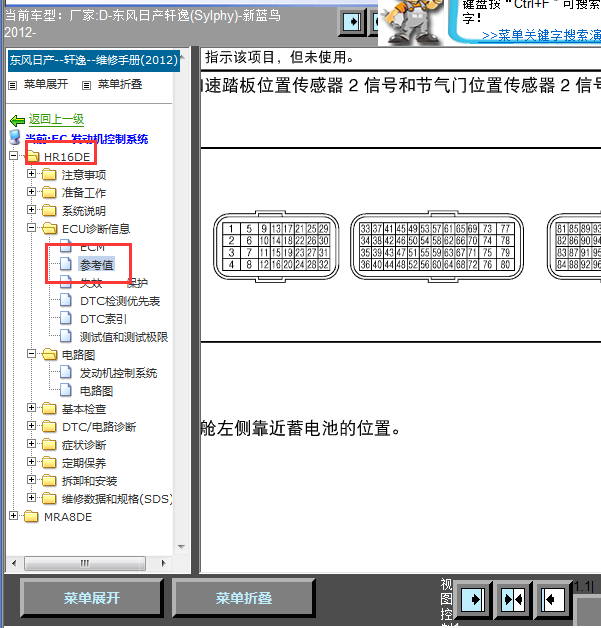This screenshot has height=628, width=601.
Task: Click the 发动机控制系统 document icon
Action: (x=66, y=372)
